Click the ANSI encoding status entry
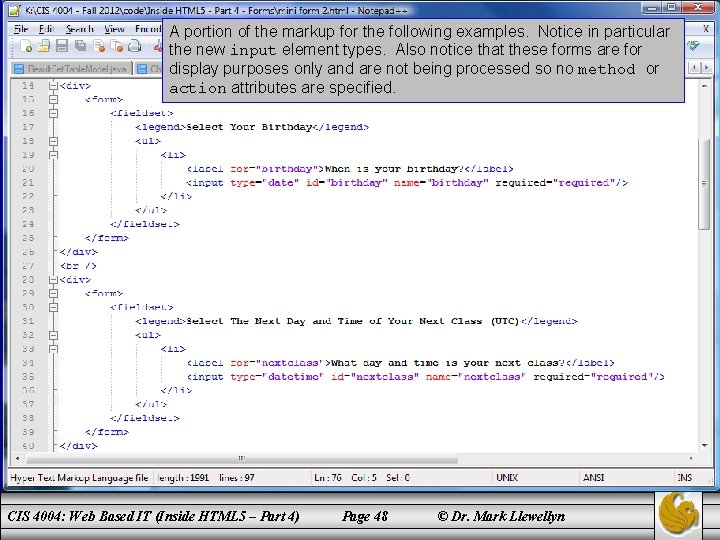 coord(593,478)
